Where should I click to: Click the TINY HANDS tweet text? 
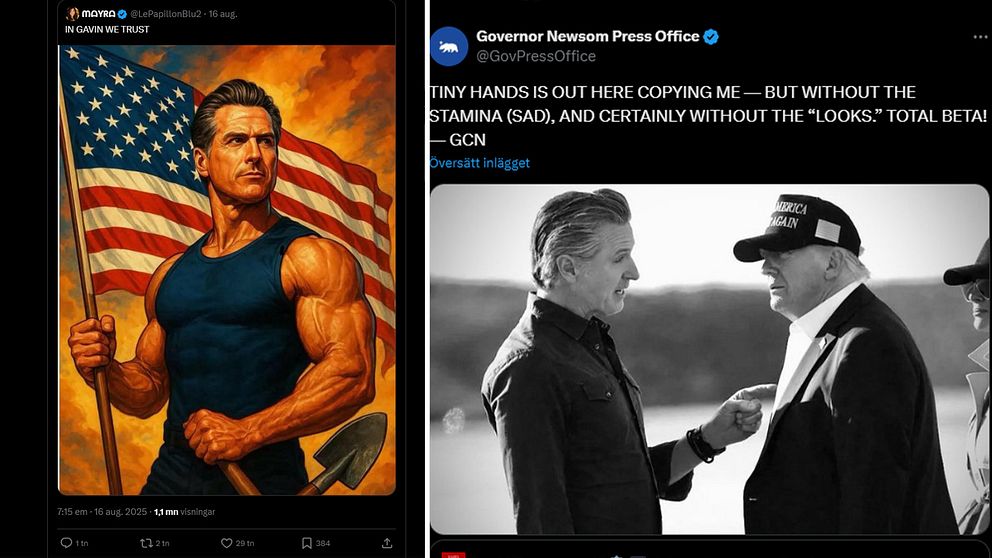pos(700,115)
